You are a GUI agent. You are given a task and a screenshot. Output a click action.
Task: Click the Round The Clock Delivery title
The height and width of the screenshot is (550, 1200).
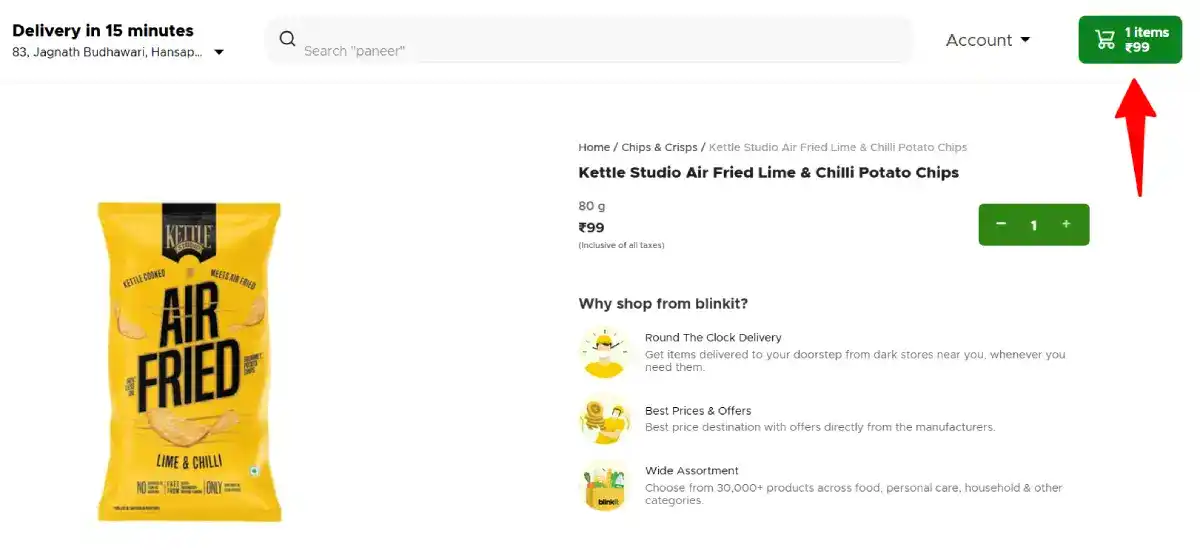(713, 338)
